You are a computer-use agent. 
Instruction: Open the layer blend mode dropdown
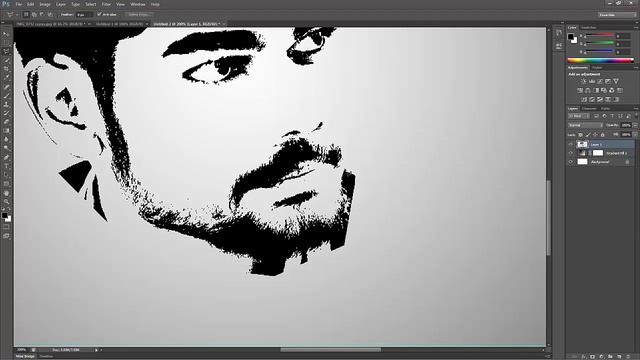[585, 125]
